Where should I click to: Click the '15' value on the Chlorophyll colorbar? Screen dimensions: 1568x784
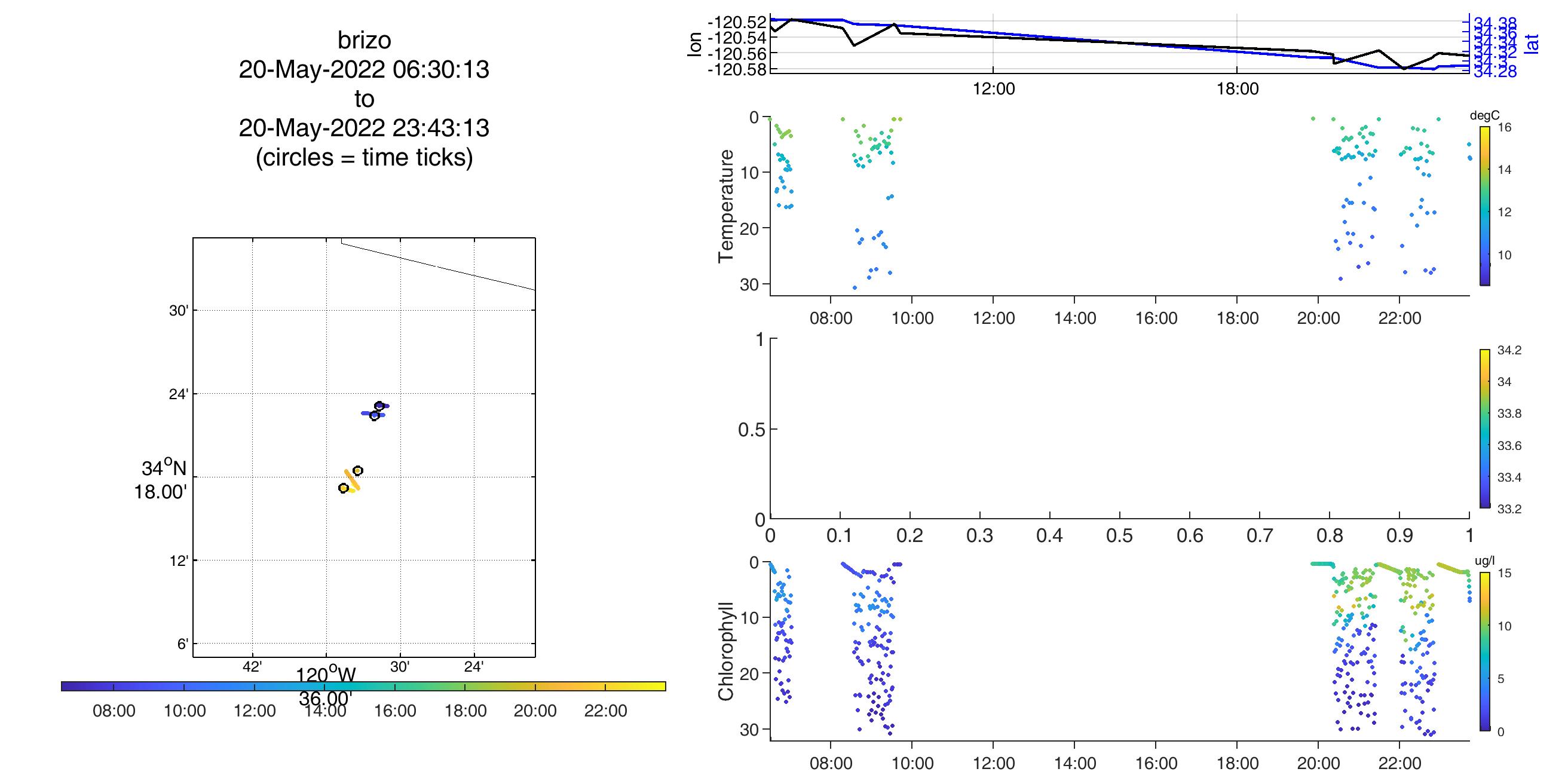click(x=1503, y=573)
